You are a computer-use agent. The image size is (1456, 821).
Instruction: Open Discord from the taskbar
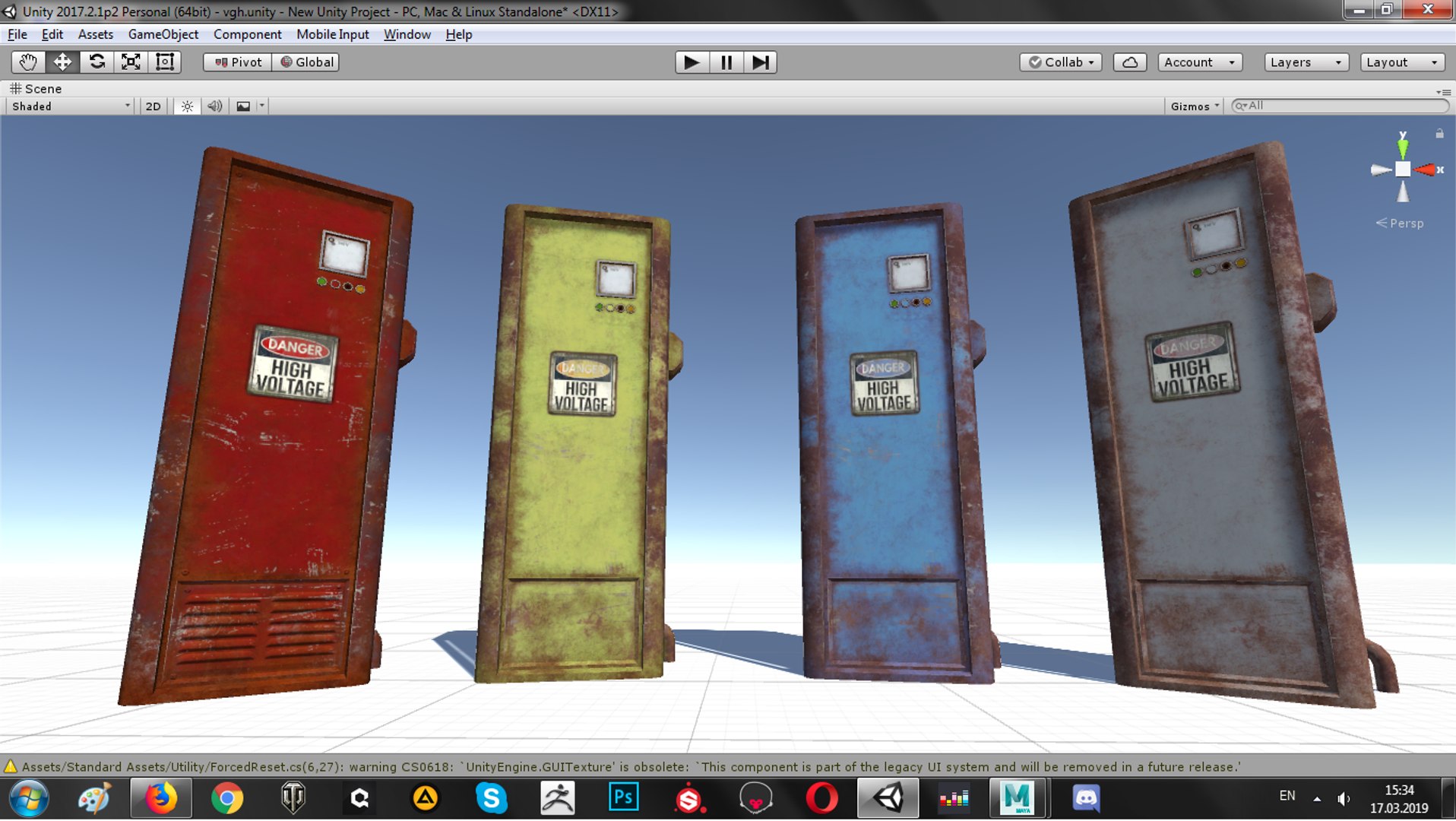[1087, 798]
